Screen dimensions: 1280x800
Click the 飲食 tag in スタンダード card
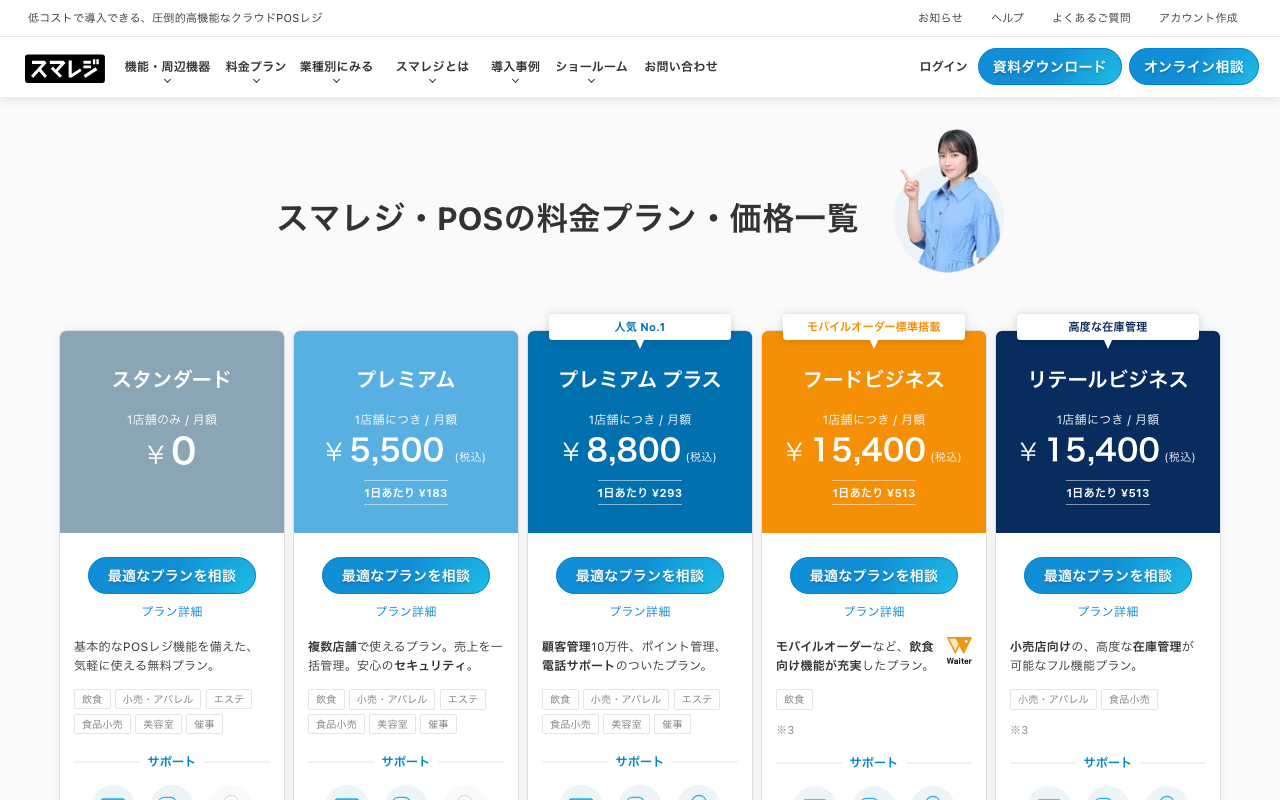pos(92,700)
